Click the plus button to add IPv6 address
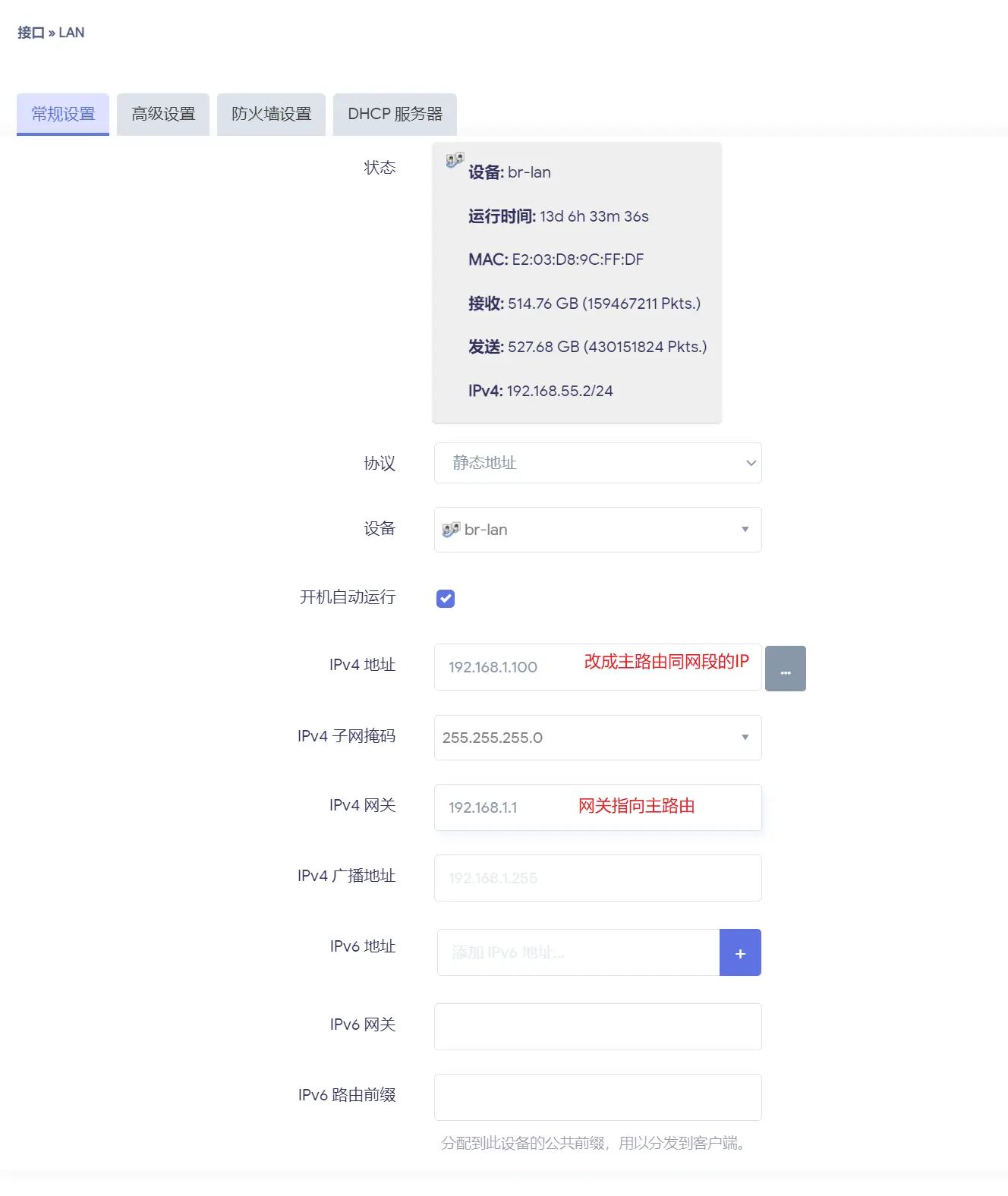1008x1196 pixels. 740,953
